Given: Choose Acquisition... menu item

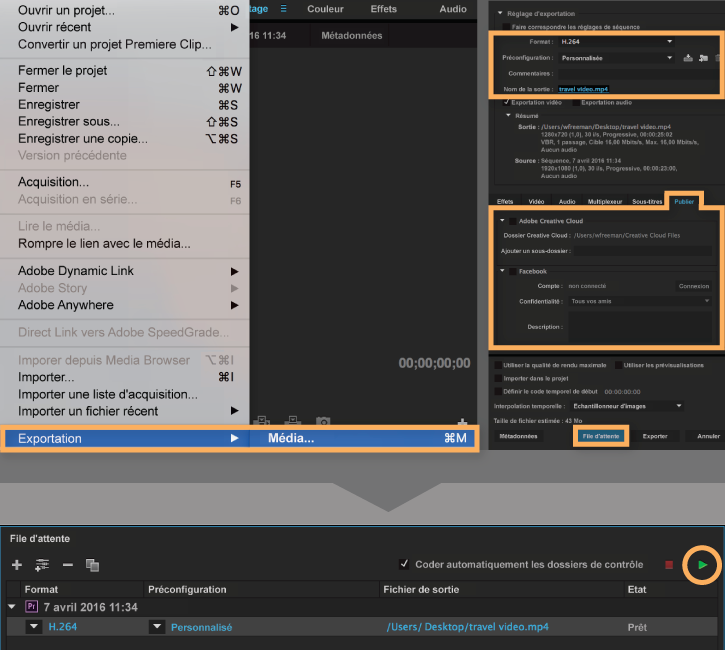Looking at the screenshot, I should tap(125, 182).
